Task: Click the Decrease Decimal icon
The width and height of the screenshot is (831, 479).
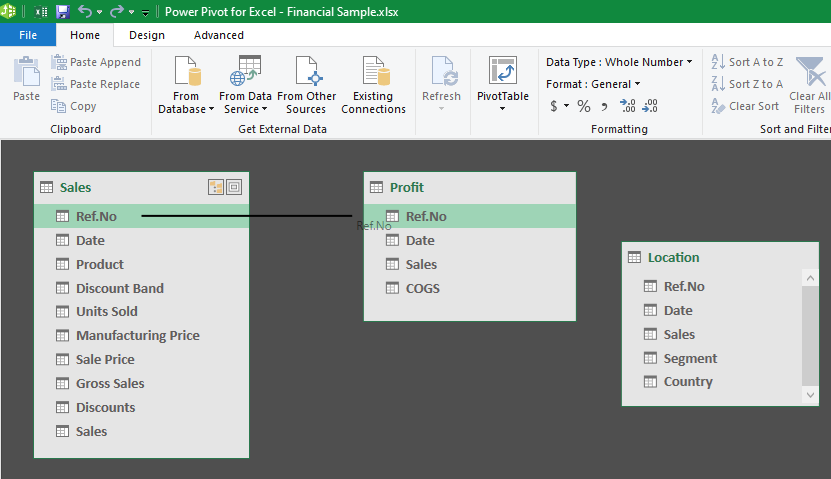Action: point(650,106)
